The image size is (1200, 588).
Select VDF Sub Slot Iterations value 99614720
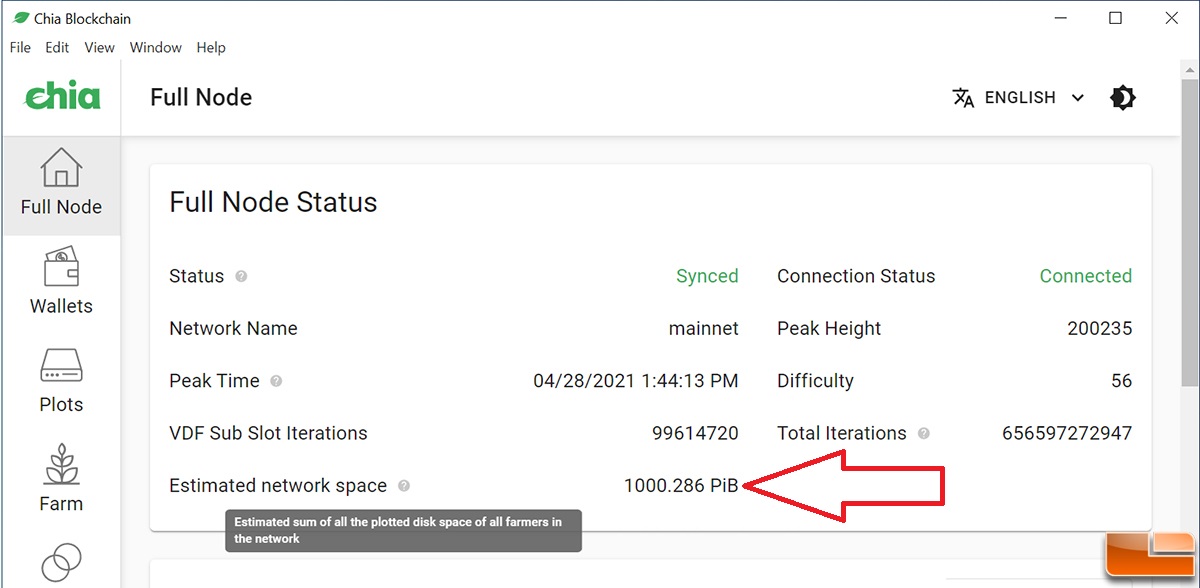click(695, 433)
